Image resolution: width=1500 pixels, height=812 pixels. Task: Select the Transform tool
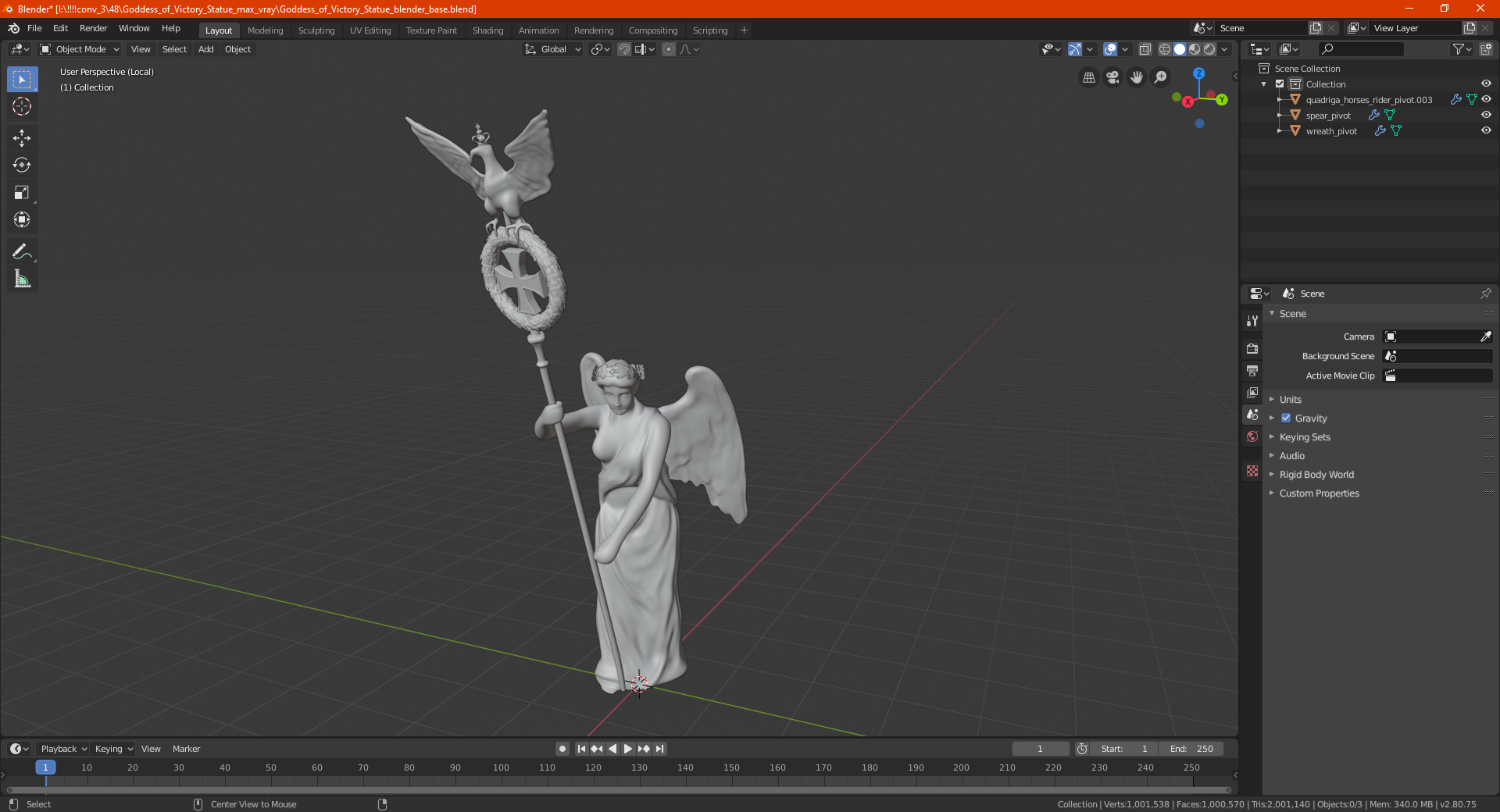pos(22,220)
